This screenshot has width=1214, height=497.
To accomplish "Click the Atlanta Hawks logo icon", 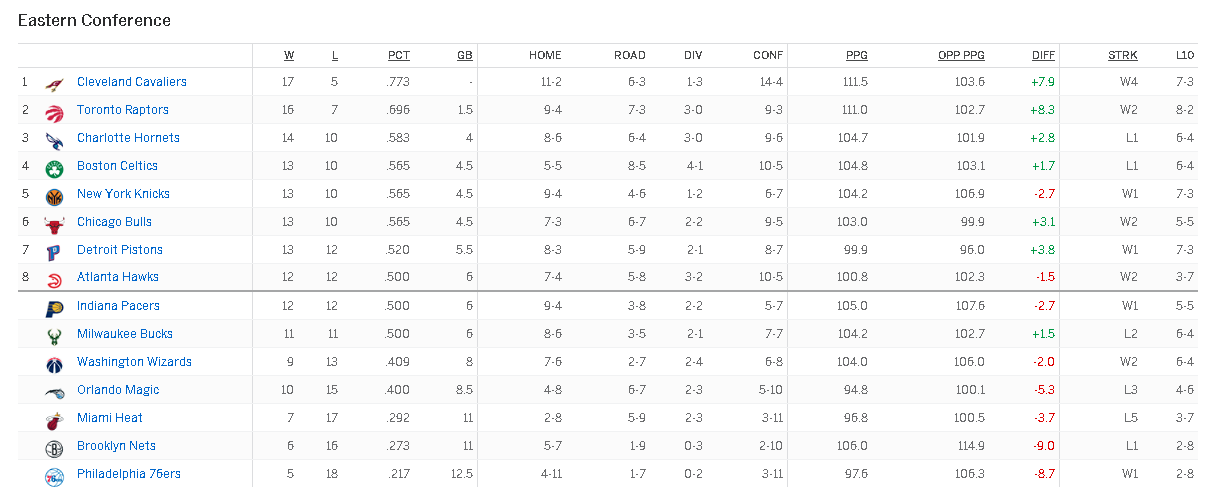I will point(54,279).
